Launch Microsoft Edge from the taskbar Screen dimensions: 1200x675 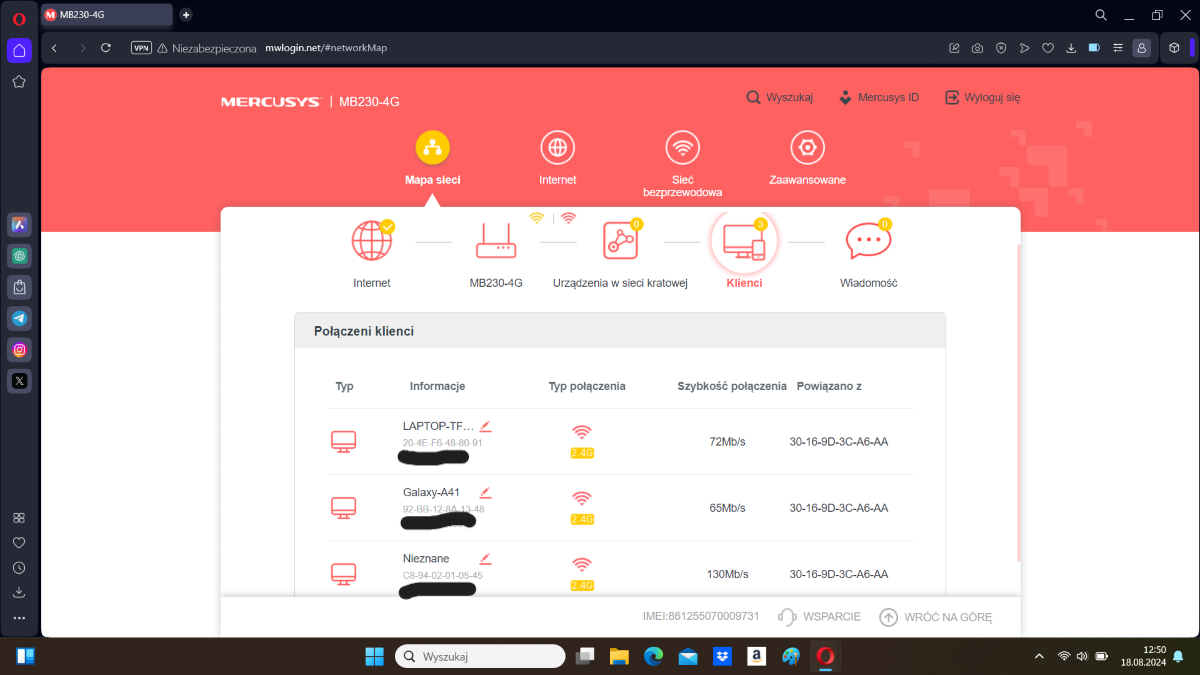click(x=653, y=656)
